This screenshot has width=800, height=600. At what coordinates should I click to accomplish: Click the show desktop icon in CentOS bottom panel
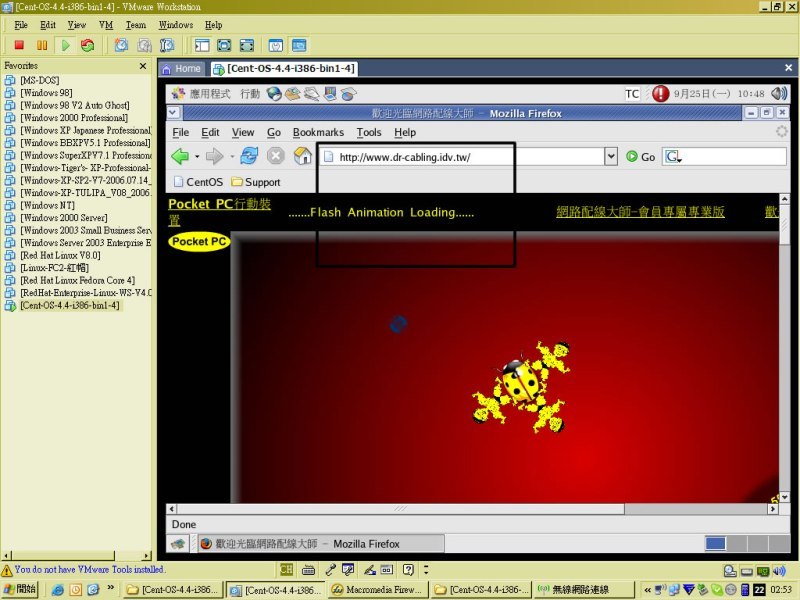178,544
